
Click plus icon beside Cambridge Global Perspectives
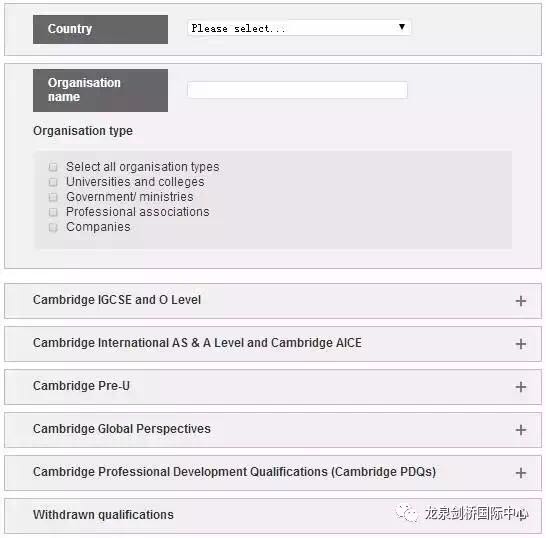[521, 430]
